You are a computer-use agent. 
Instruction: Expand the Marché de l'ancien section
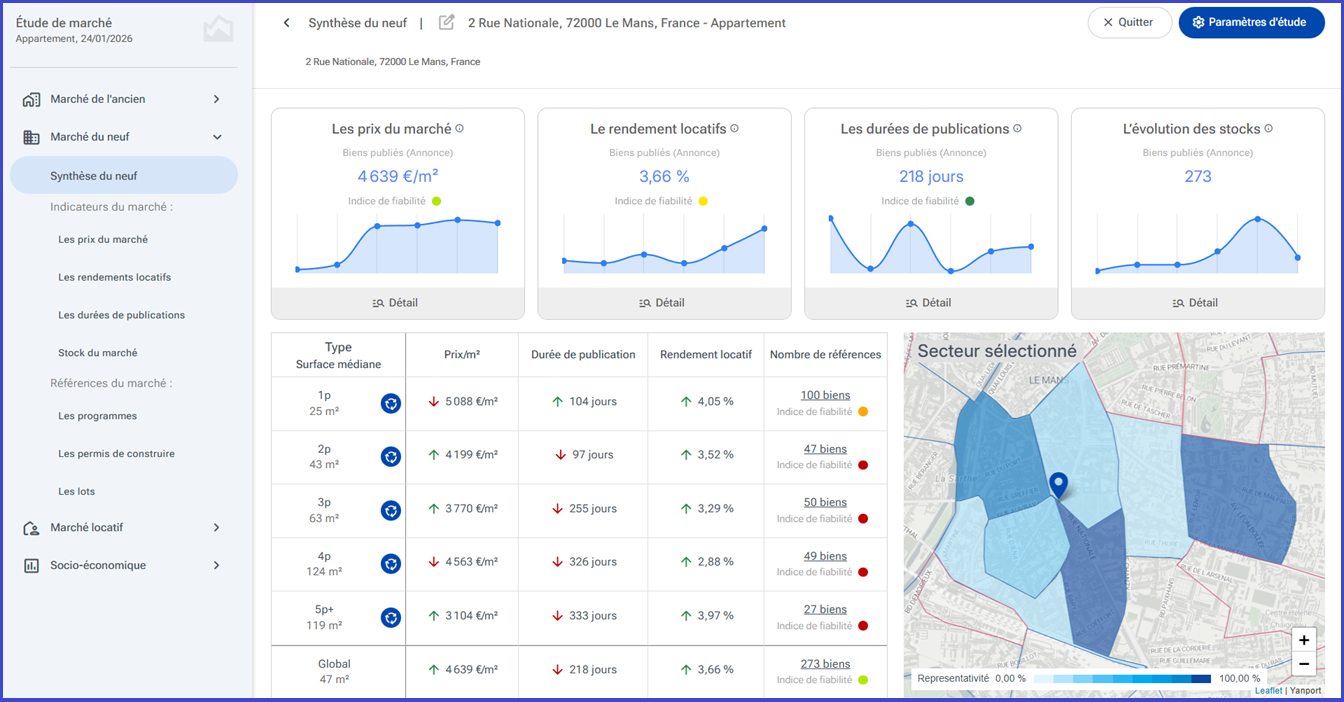click(124, 99)
